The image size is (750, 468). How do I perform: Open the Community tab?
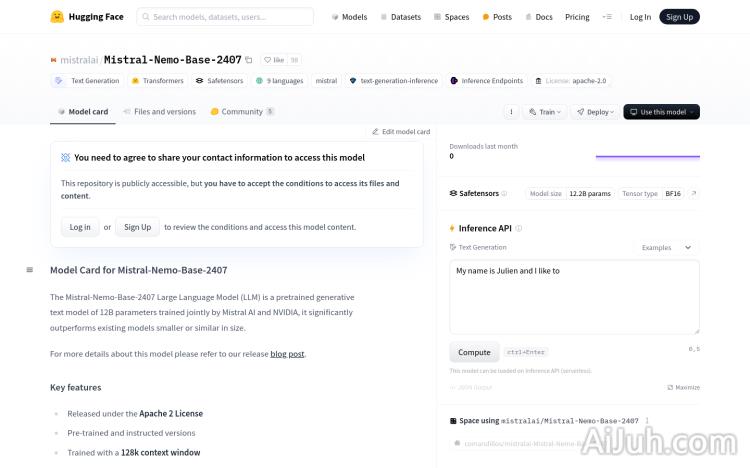[x=242, y=112]
